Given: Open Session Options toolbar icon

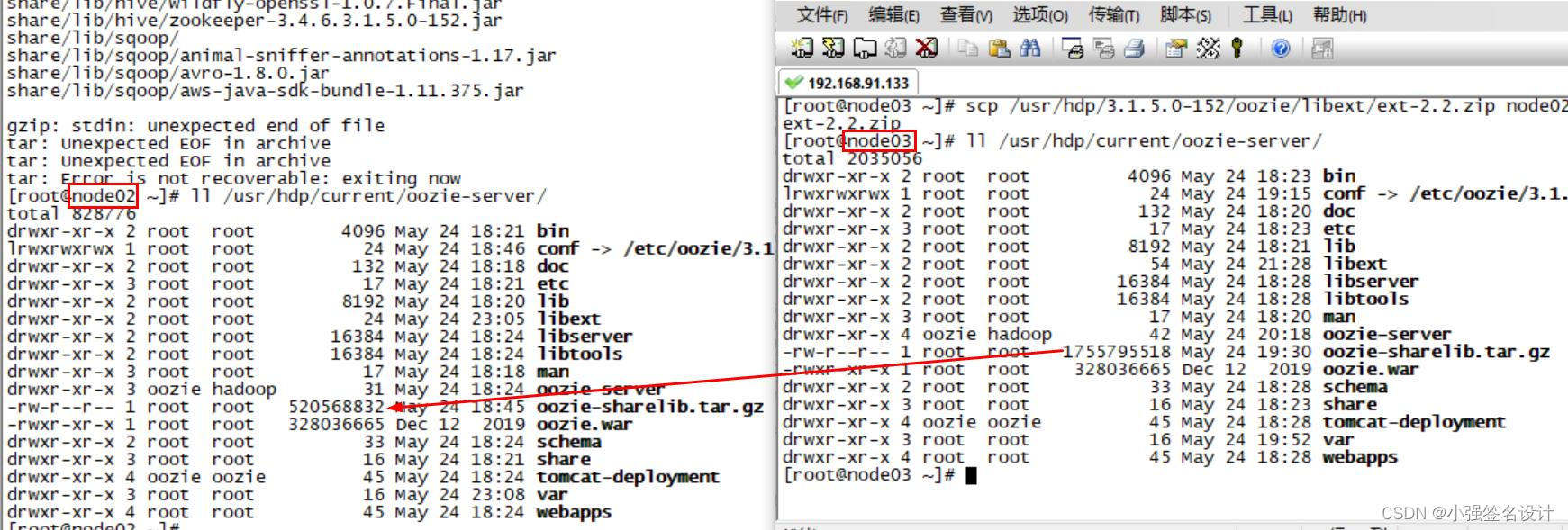Looking at the screenshot, I should coord(1176,48).
